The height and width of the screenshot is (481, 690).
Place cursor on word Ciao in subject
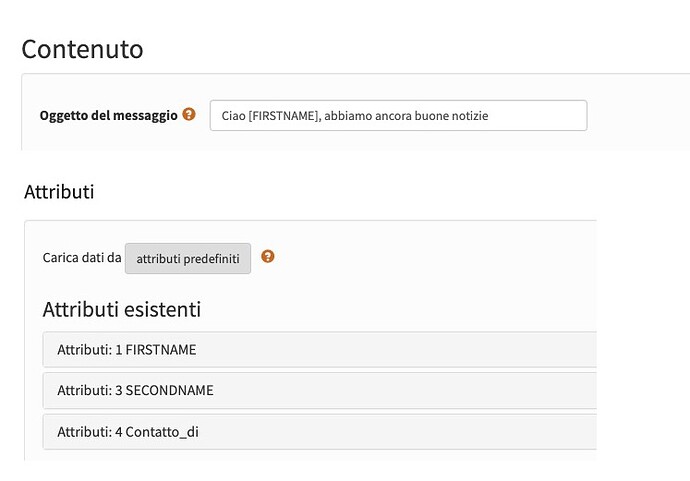tap(233, 116)
